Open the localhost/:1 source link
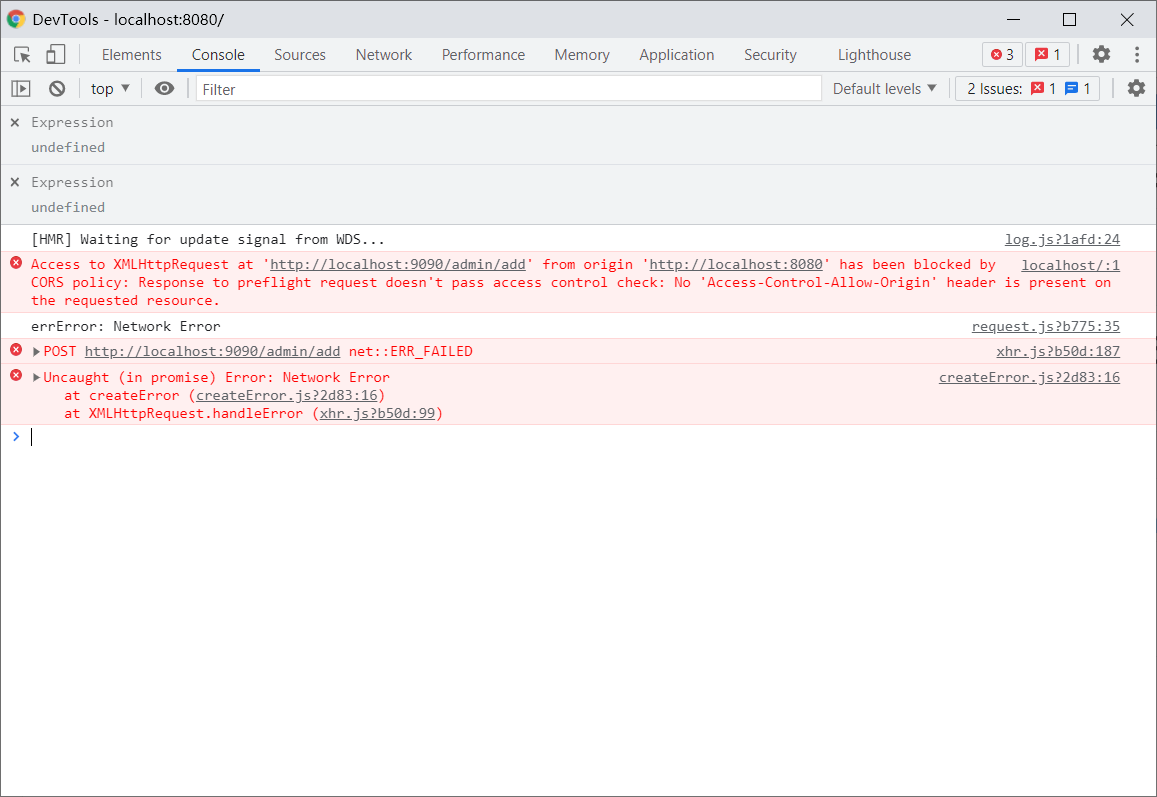Viewport: 1157px width, 797px height. point(1070,265)
